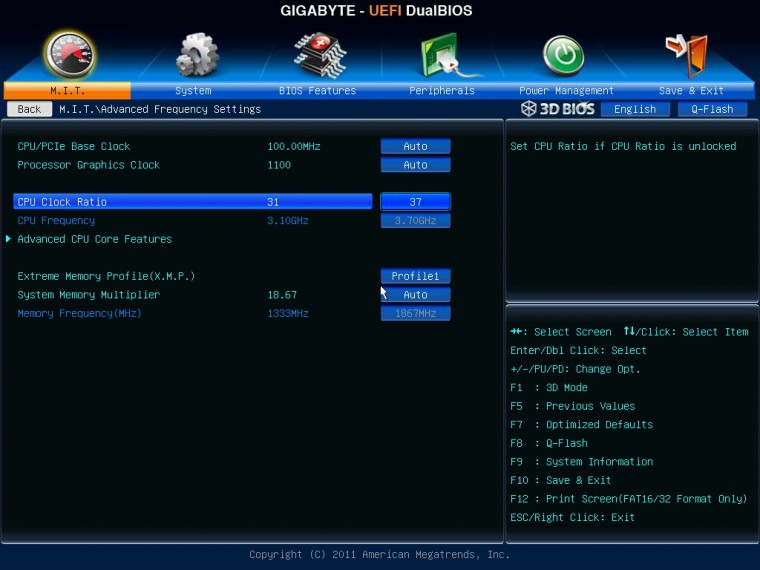
Task: Select the BIOS Features chip icon
Action: 320,55
